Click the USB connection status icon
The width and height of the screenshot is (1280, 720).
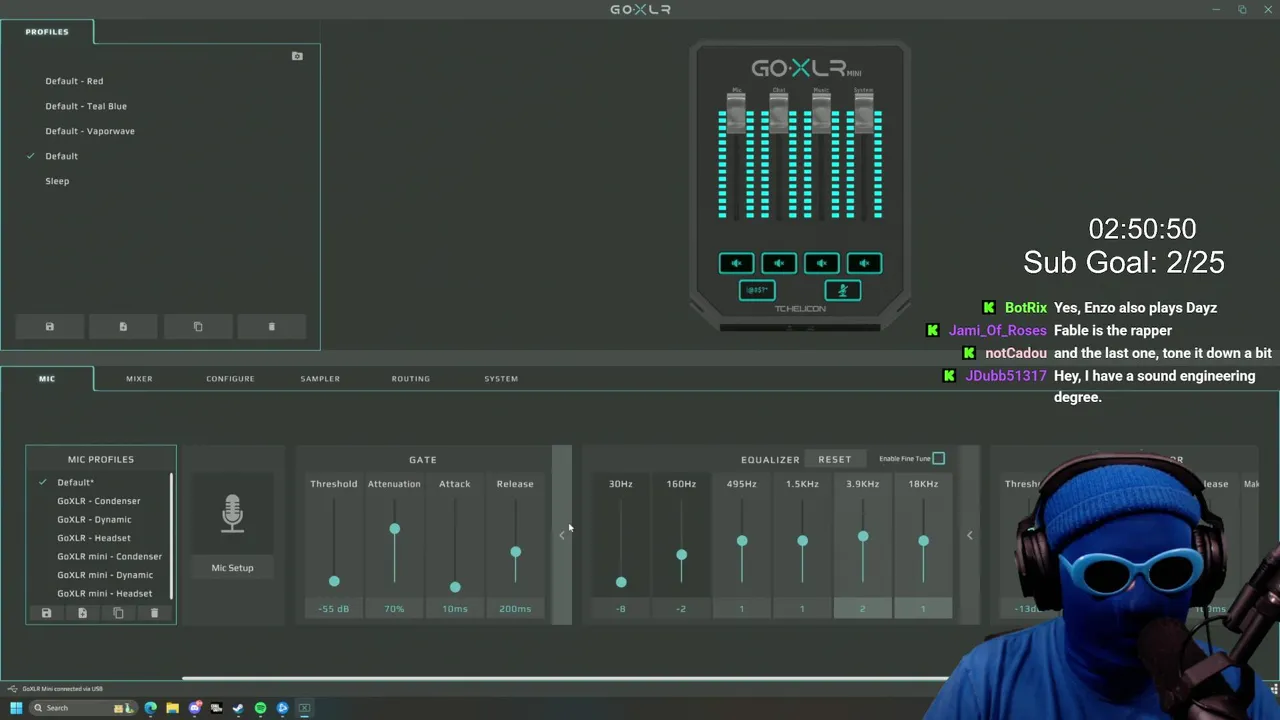tap(12, 689)
